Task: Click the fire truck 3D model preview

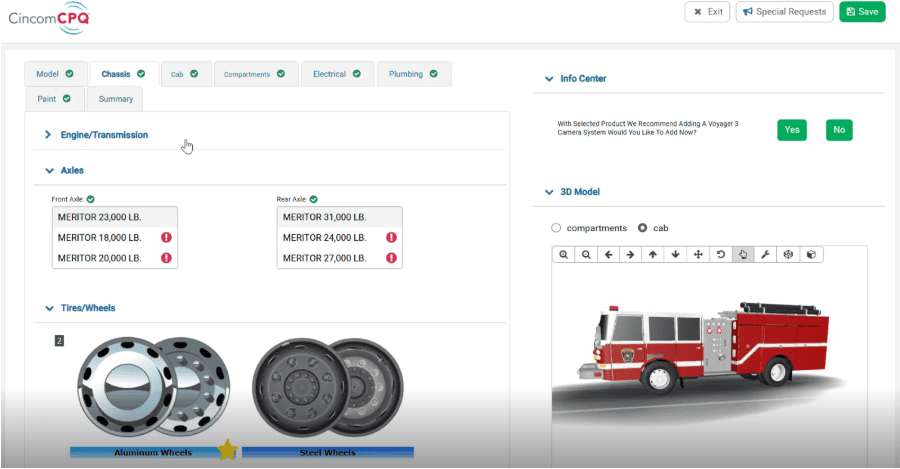Action: 705,351
